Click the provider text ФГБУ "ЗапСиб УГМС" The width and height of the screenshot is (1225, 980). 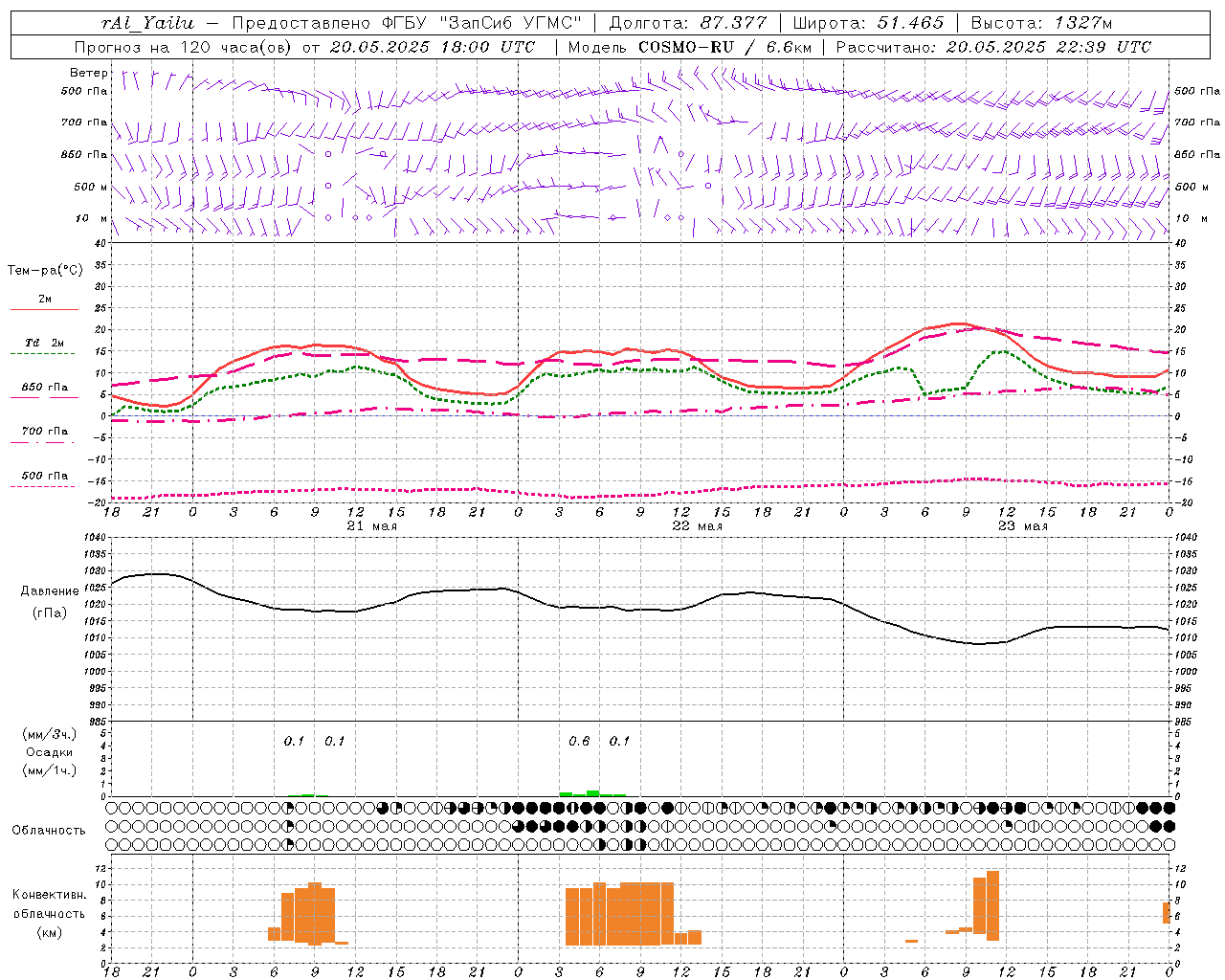point(482,22)
